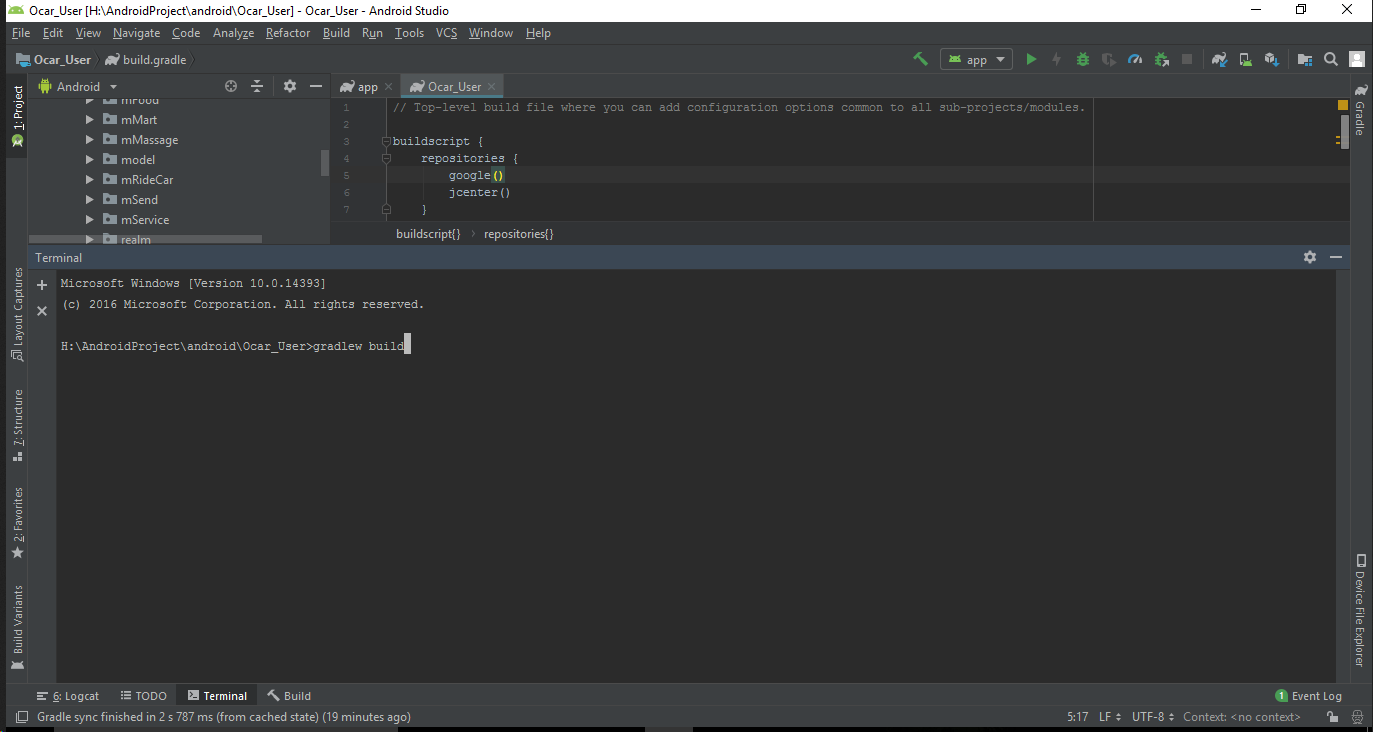This screenshot has height=732, width=1373.
Task: Expand the mSend folder
Action: pos(89,200)
